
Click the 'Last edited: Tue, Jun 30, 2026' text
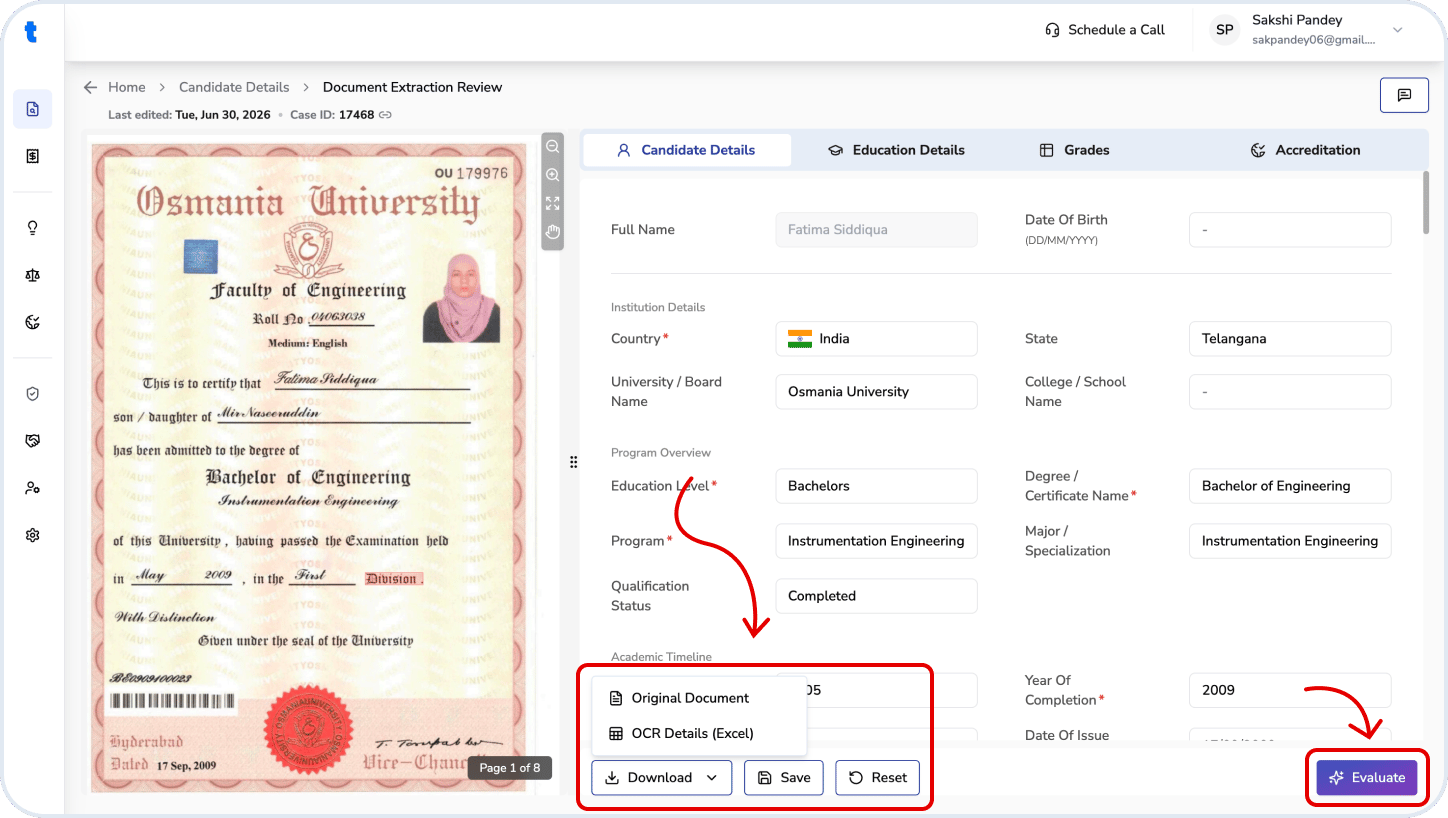[x=189, y=115]
